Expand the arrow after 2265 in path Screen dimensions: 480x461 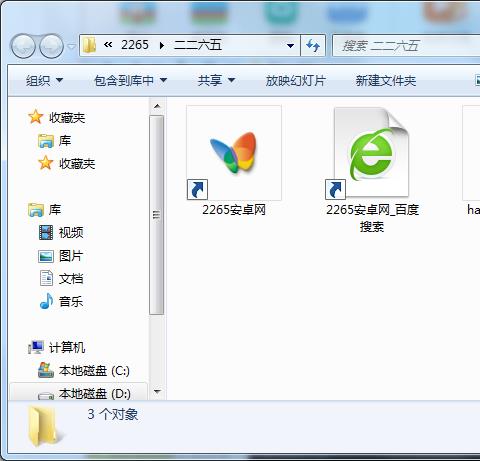coord(162,45)
